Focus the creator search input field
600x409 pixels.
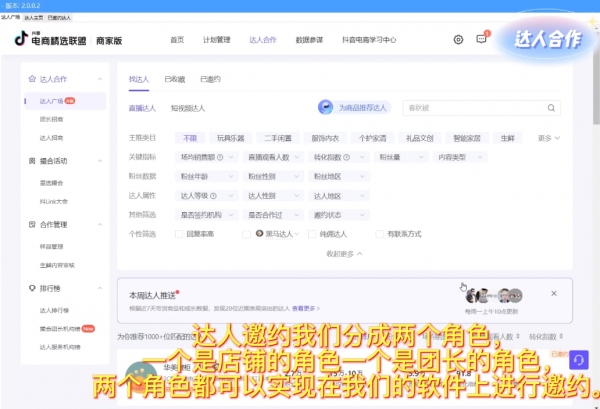tap(482, 108)
